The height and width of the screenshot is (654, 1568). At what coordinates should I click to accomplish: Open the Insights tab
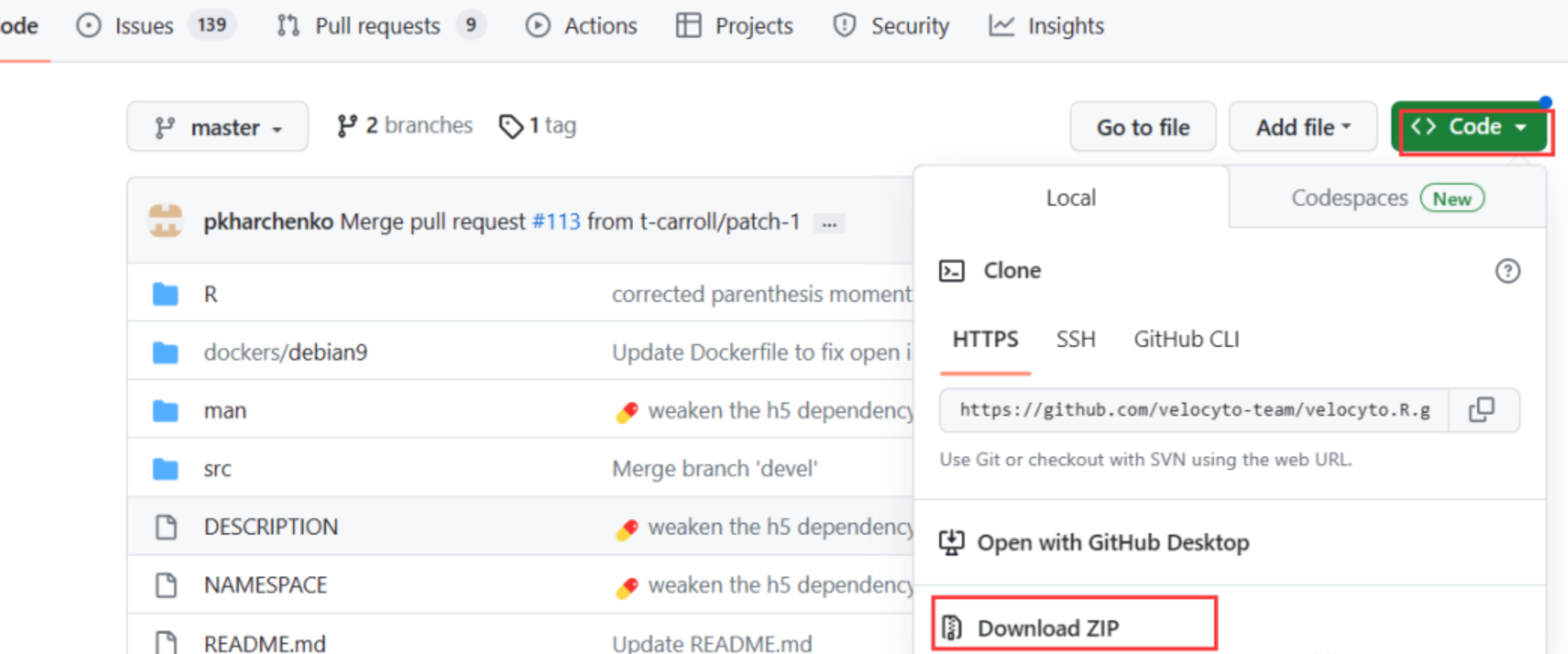[1047, 26]
